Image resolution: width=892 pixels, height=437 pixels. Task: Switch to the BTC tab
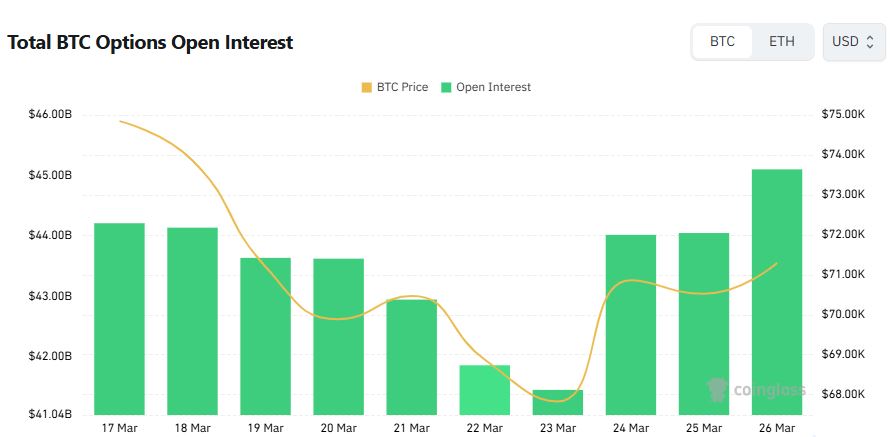tap(722, 42)
